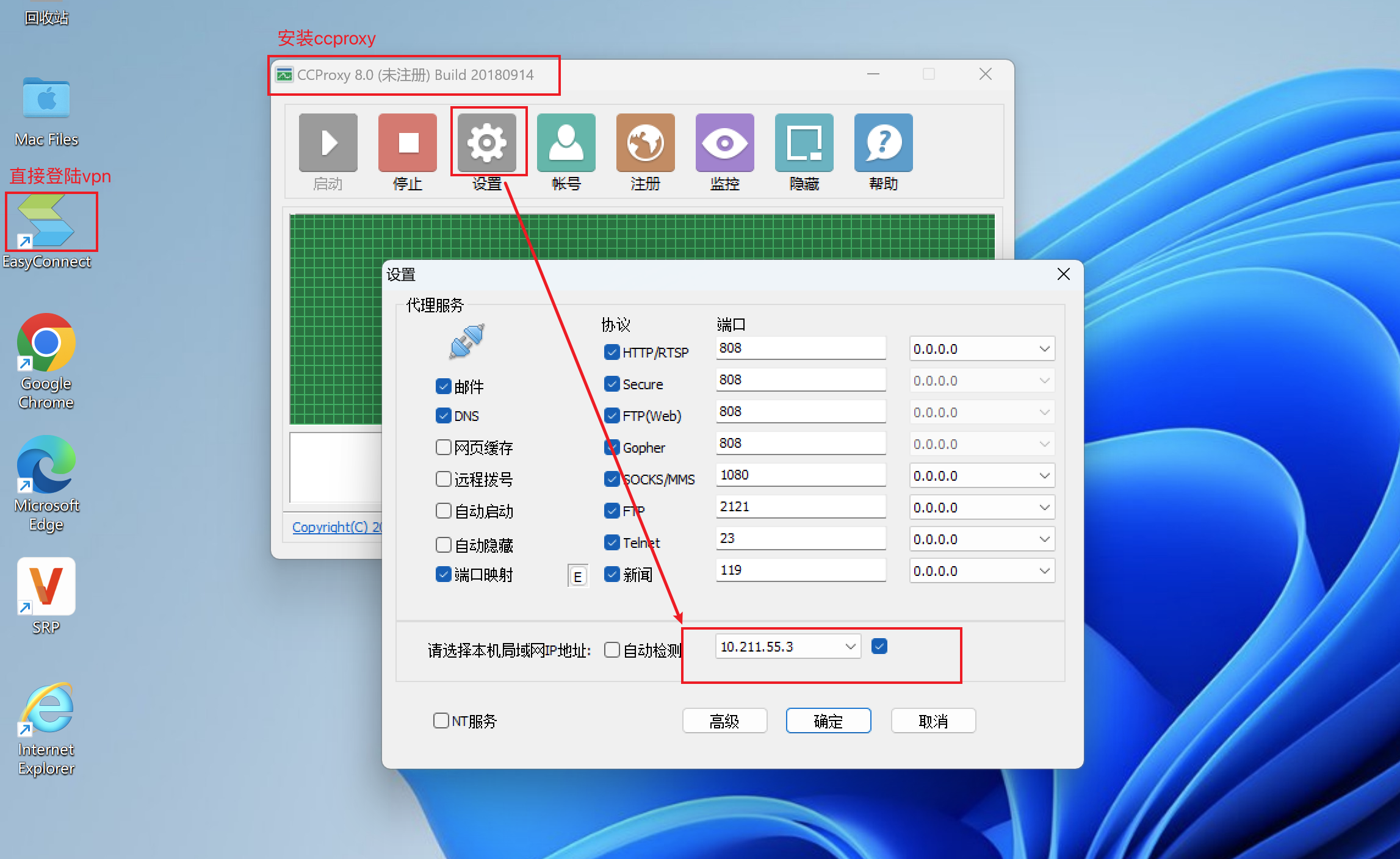Open the Settings (设置) gear icon
Viewport: 1400px width, 859px height.
[486, 143]
